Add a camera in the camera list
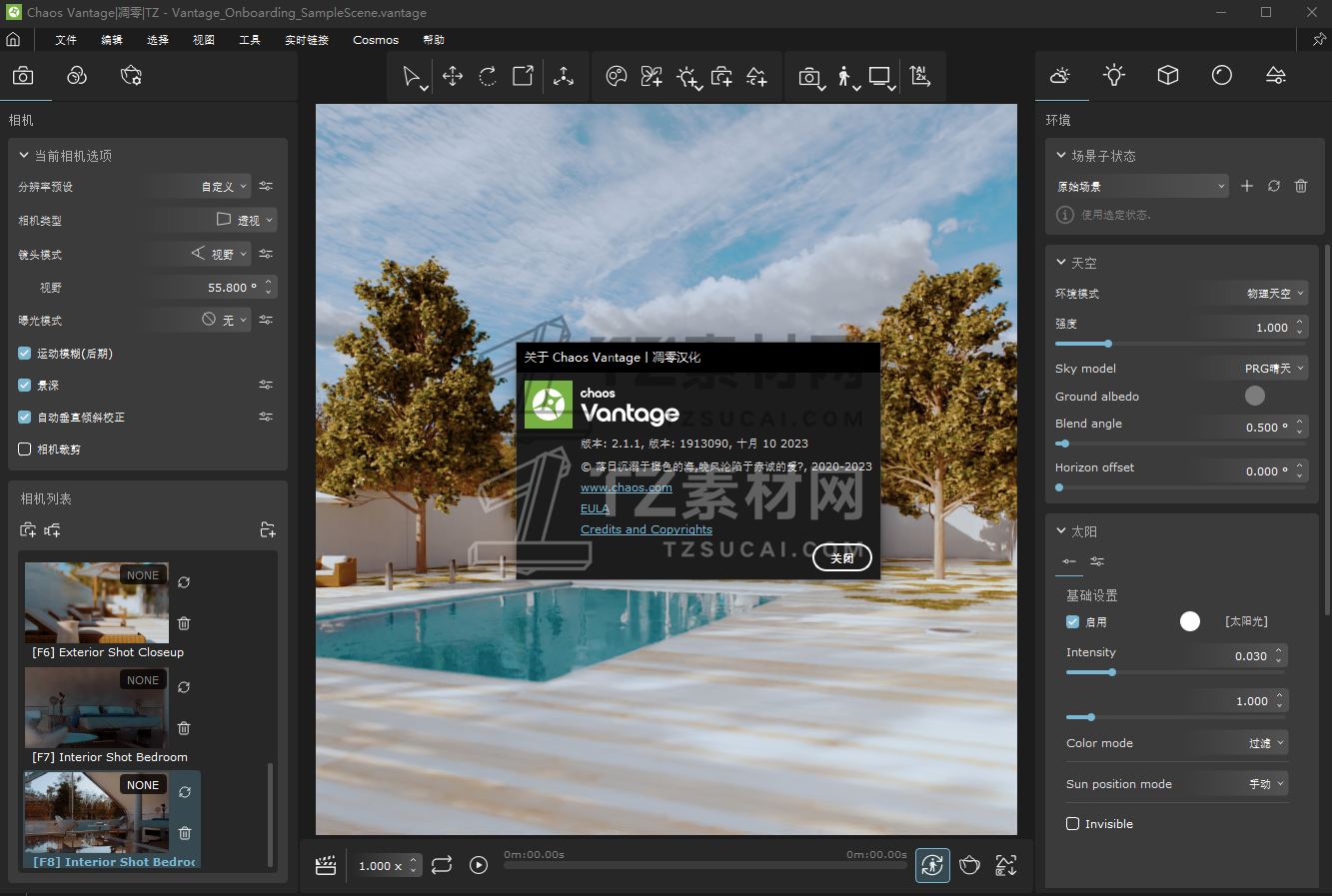This screenshot has width=1332, height=896. (28, 530)
